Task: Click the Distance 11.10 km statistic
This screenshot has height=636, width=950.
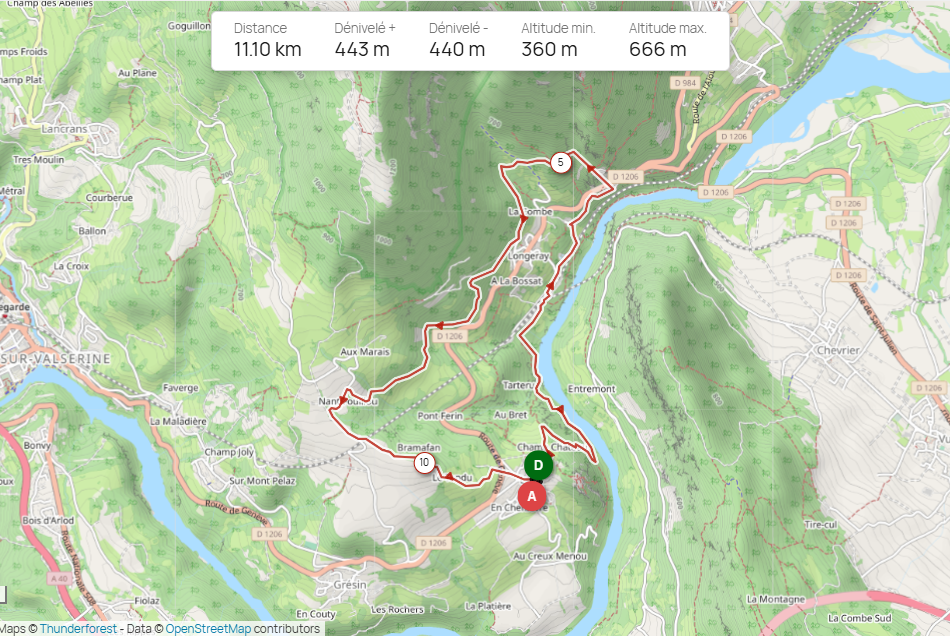Action: [267, 40]
